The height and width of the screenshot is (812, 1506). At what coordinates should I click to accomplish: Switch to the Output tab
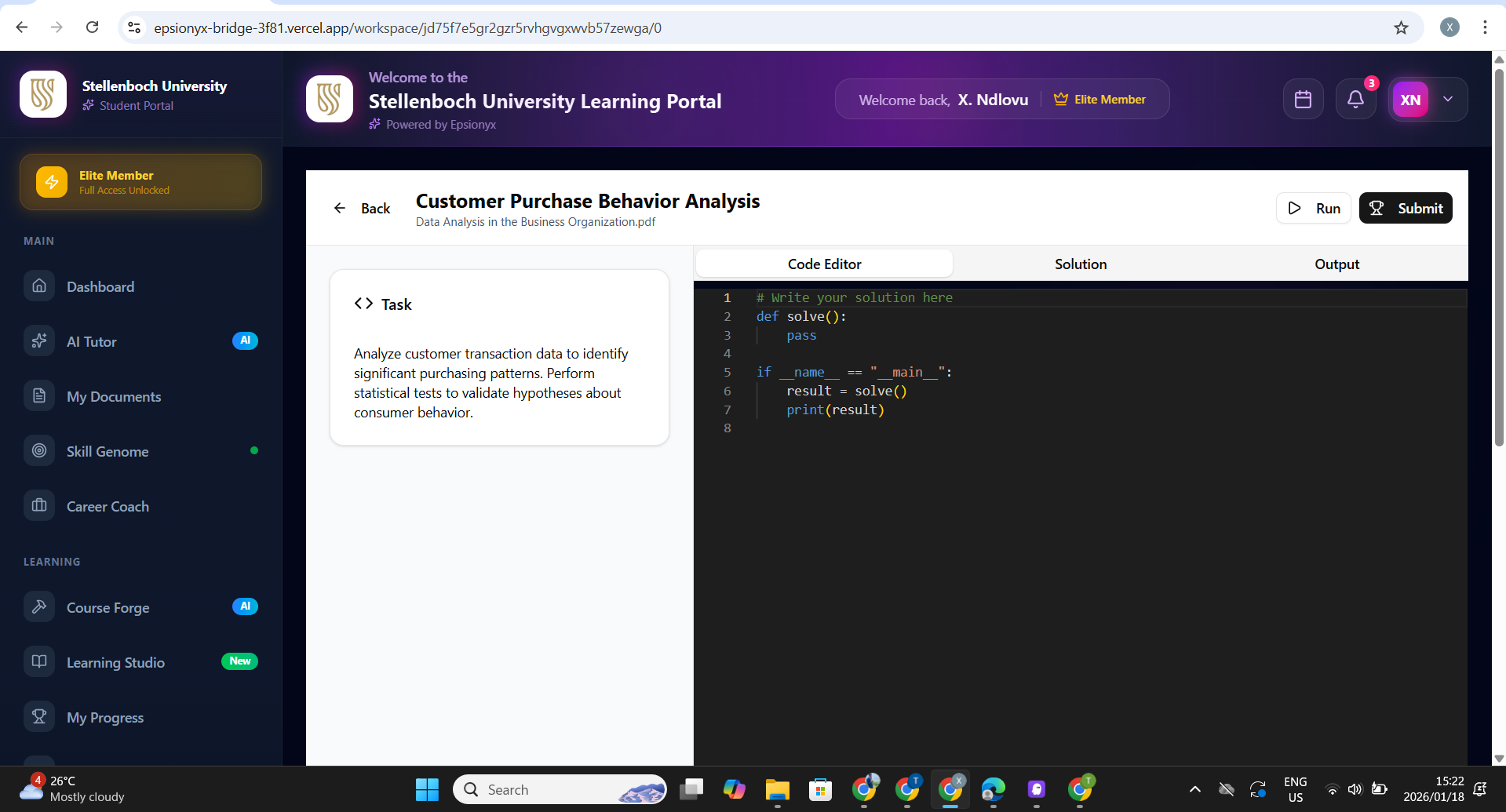[1337, 264]
